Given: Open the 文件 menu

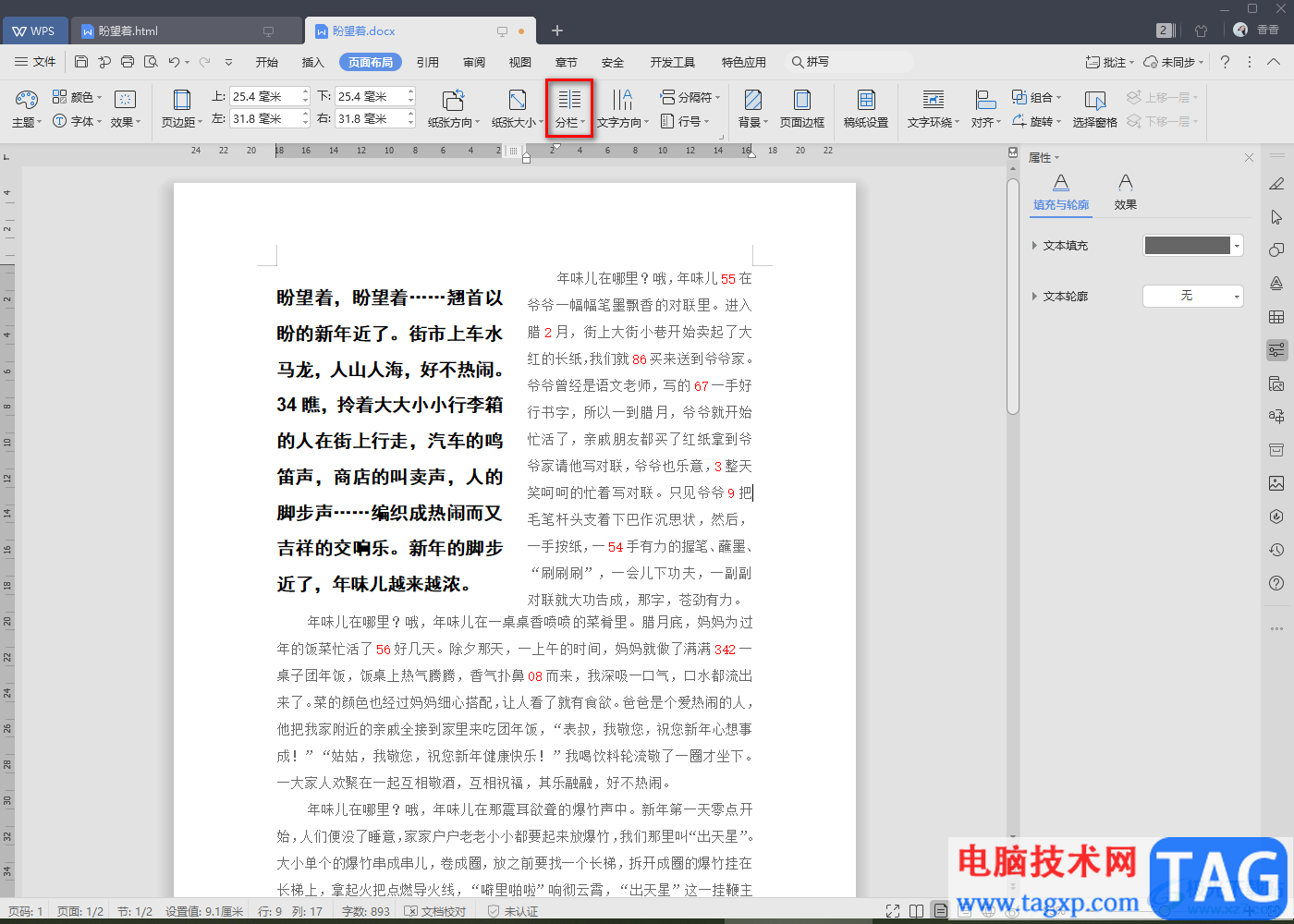Looking at the screenshot, I should click(35, 62).
